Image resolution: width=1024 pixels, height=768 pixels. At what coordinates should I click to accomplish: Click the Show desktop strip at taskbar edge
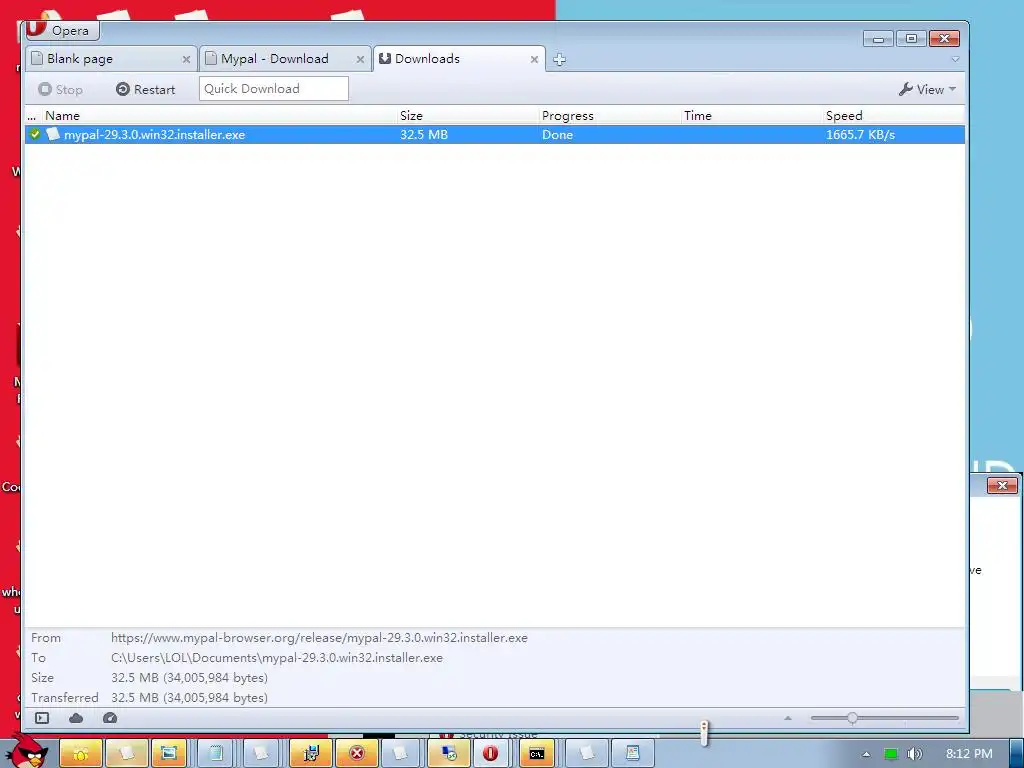click(x=1016, y=754)
